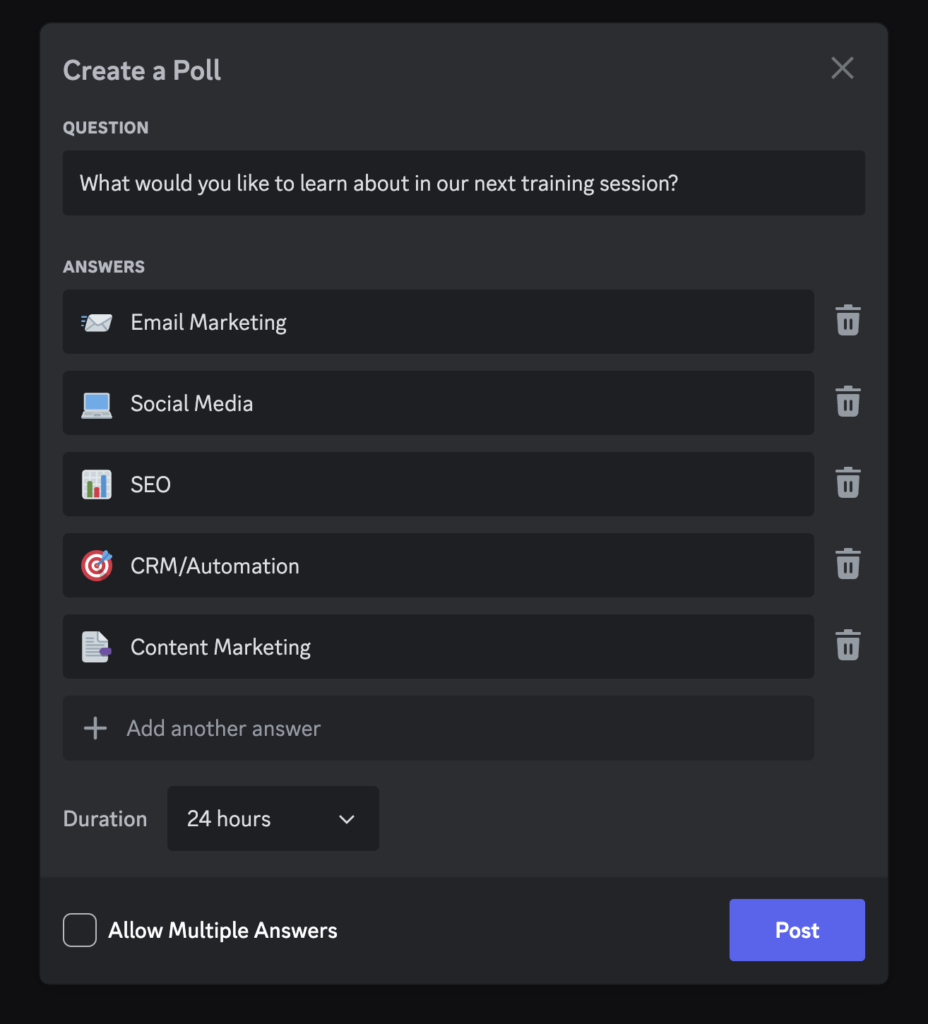Enable Allow Multiple Answers
928x1024 pixels.
79,930
